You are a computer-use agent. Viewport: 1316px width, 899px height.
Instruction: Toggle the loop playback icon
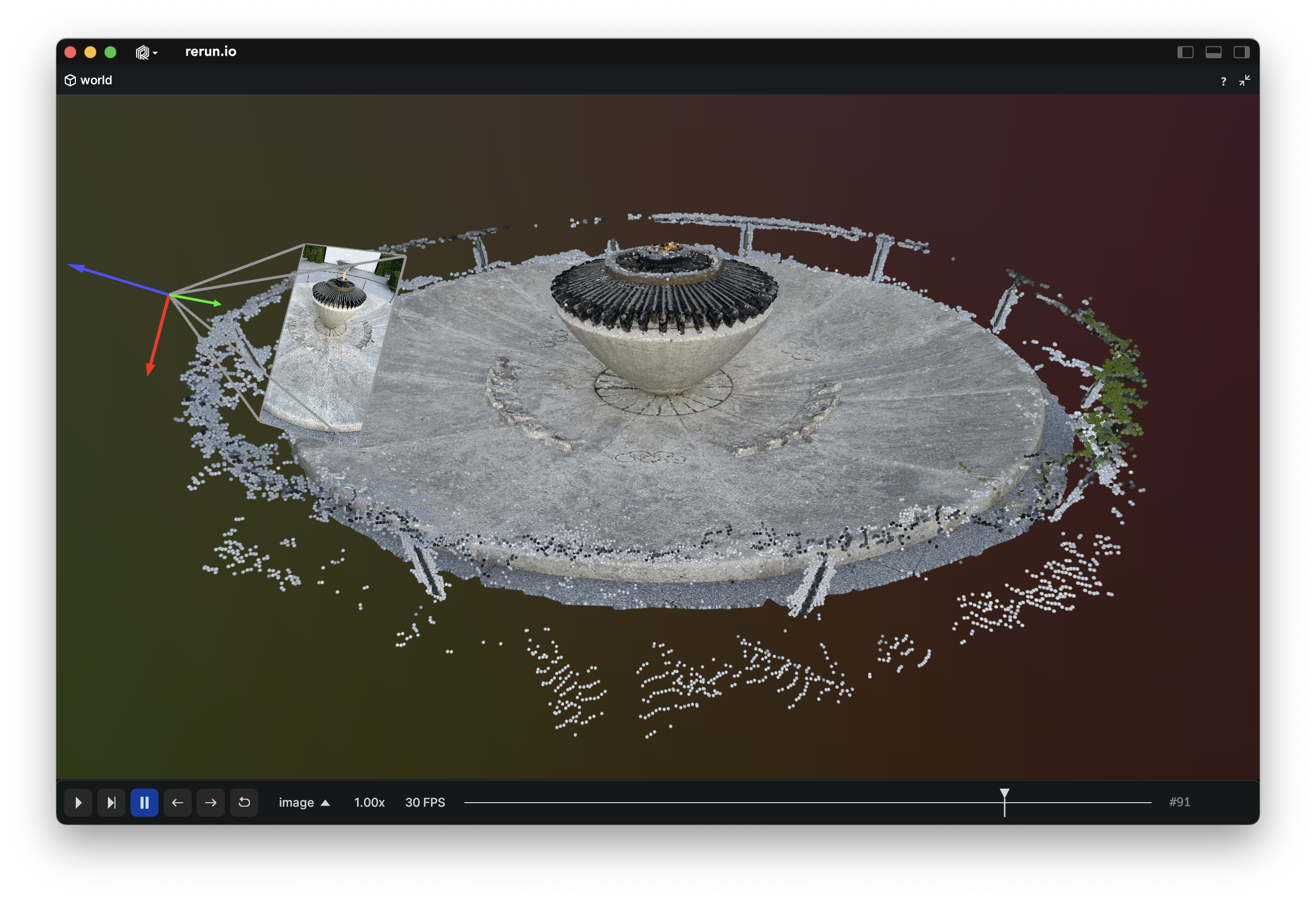[244, 802]
